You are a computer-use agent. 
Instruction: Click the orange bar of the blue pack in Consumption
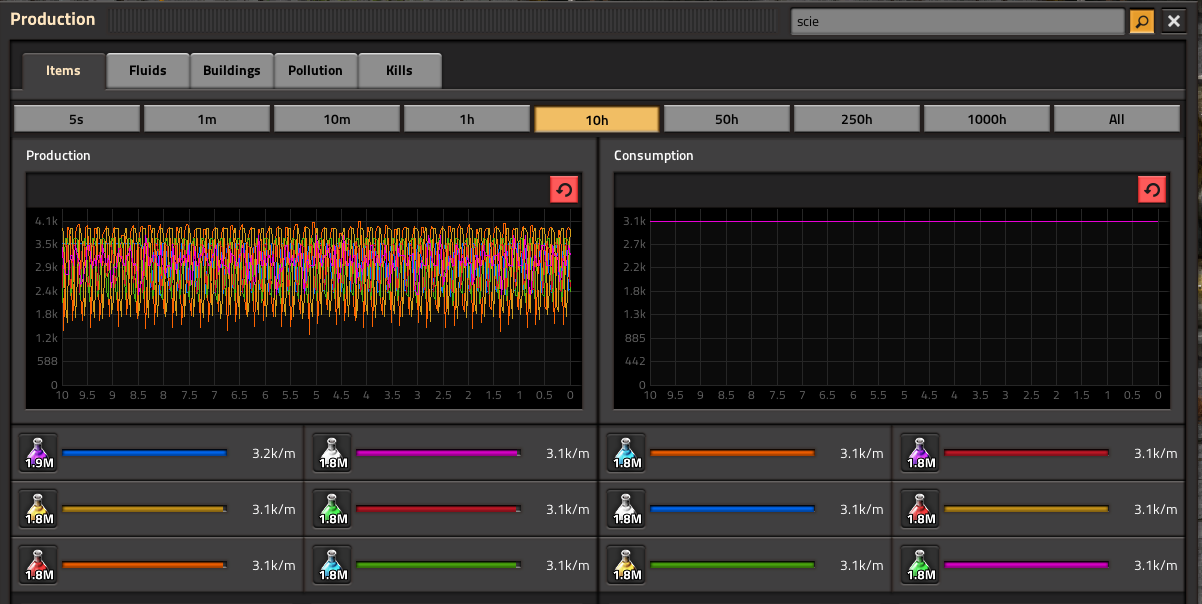733,453
